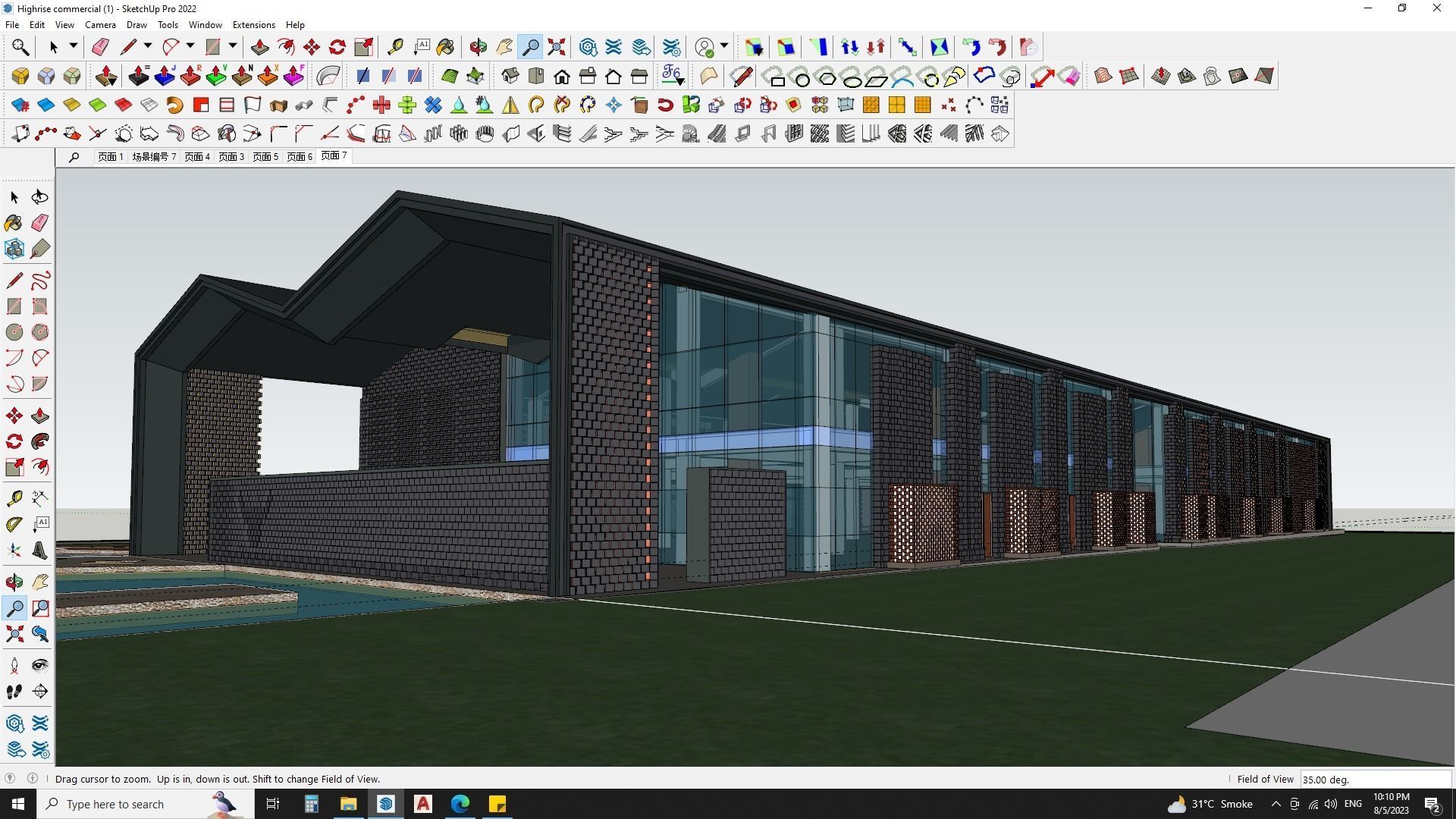The height and width of the screenshot is (819, 1456).
Task: Click the Previous view tool
Action: (x=40, y=634)
